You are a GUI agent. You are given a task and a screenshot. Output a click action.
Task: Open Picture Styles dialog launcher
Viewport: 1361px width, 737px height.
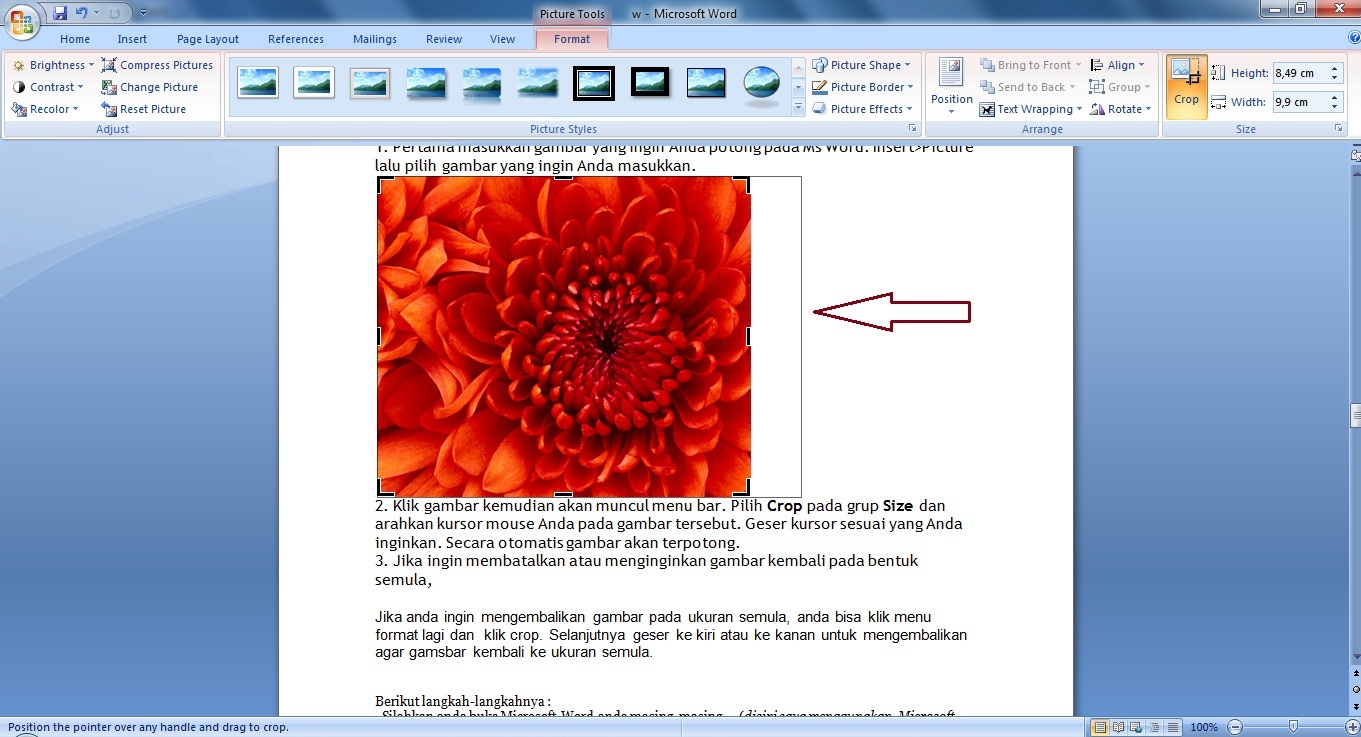coord(912,129)
